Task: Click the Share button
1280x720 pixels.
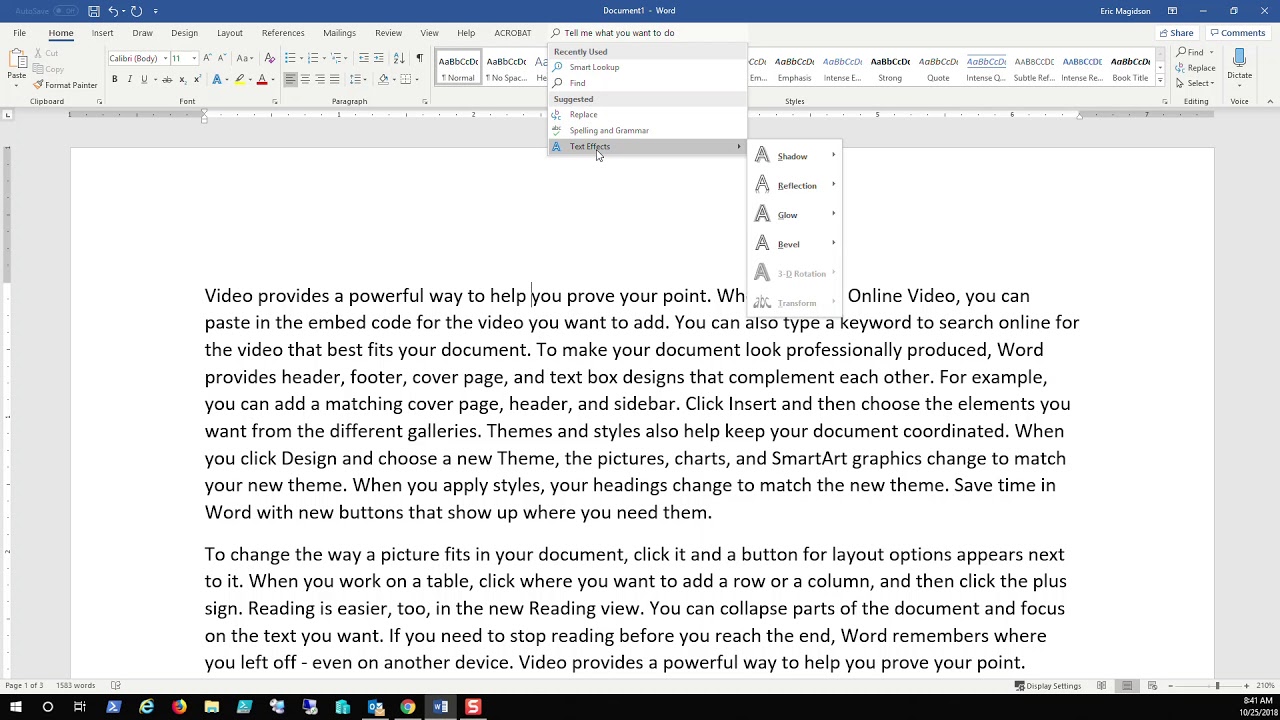Action: [x=1177, y=33]
